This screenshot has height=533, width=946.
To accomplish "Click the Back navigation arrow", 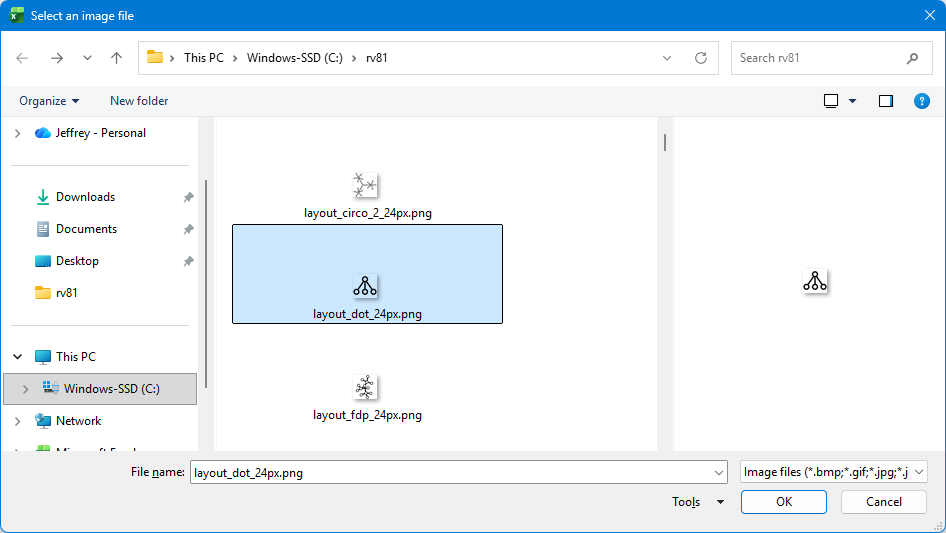I will [x=23, y=58].
